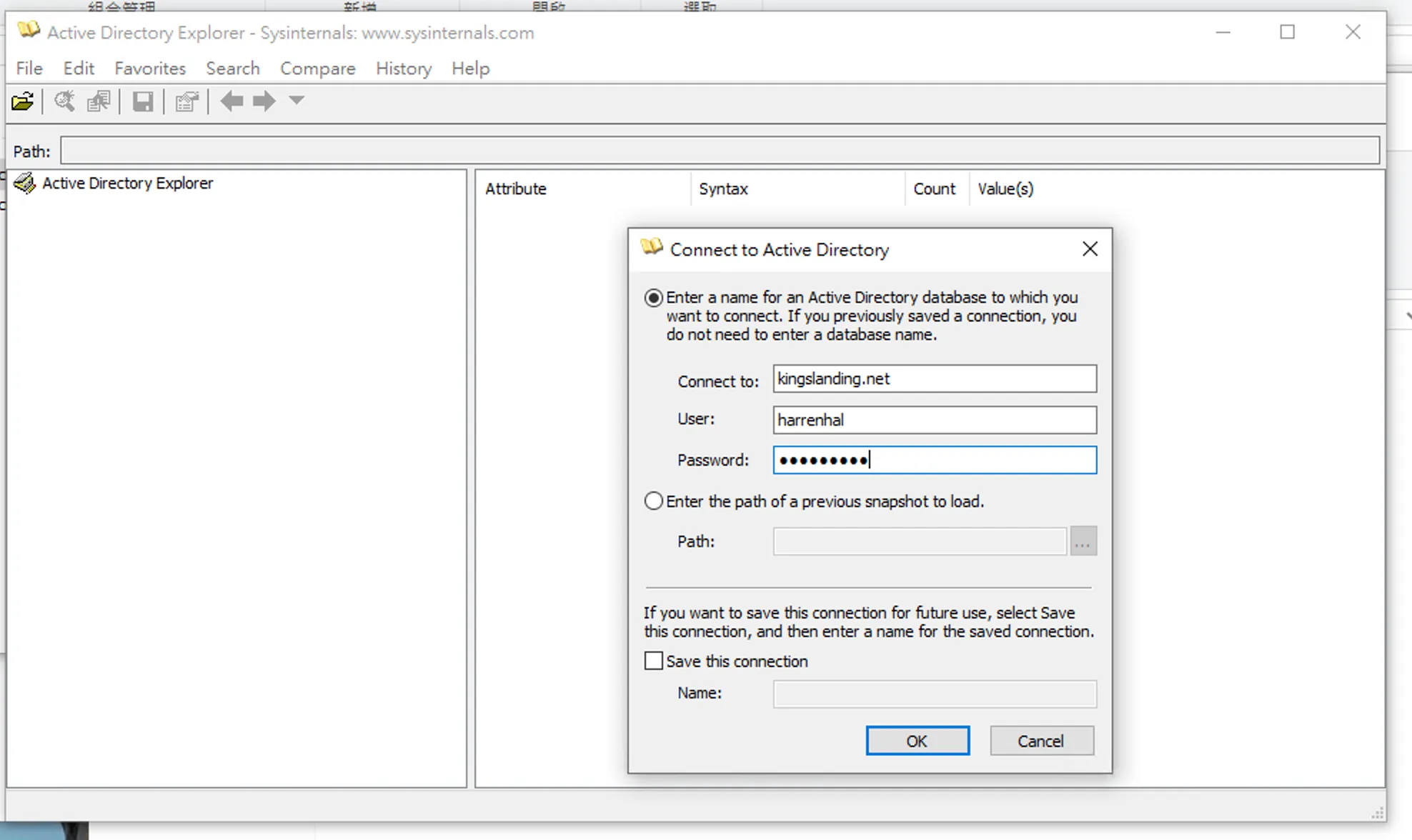Close the Connect to Active Directory dialog

pos(1090,249)
